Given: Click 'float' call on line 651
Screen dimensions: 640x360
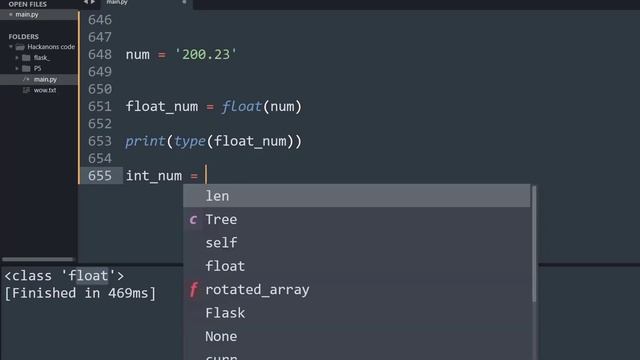Looking at the screenshot, I should click(x=242, y=107).
